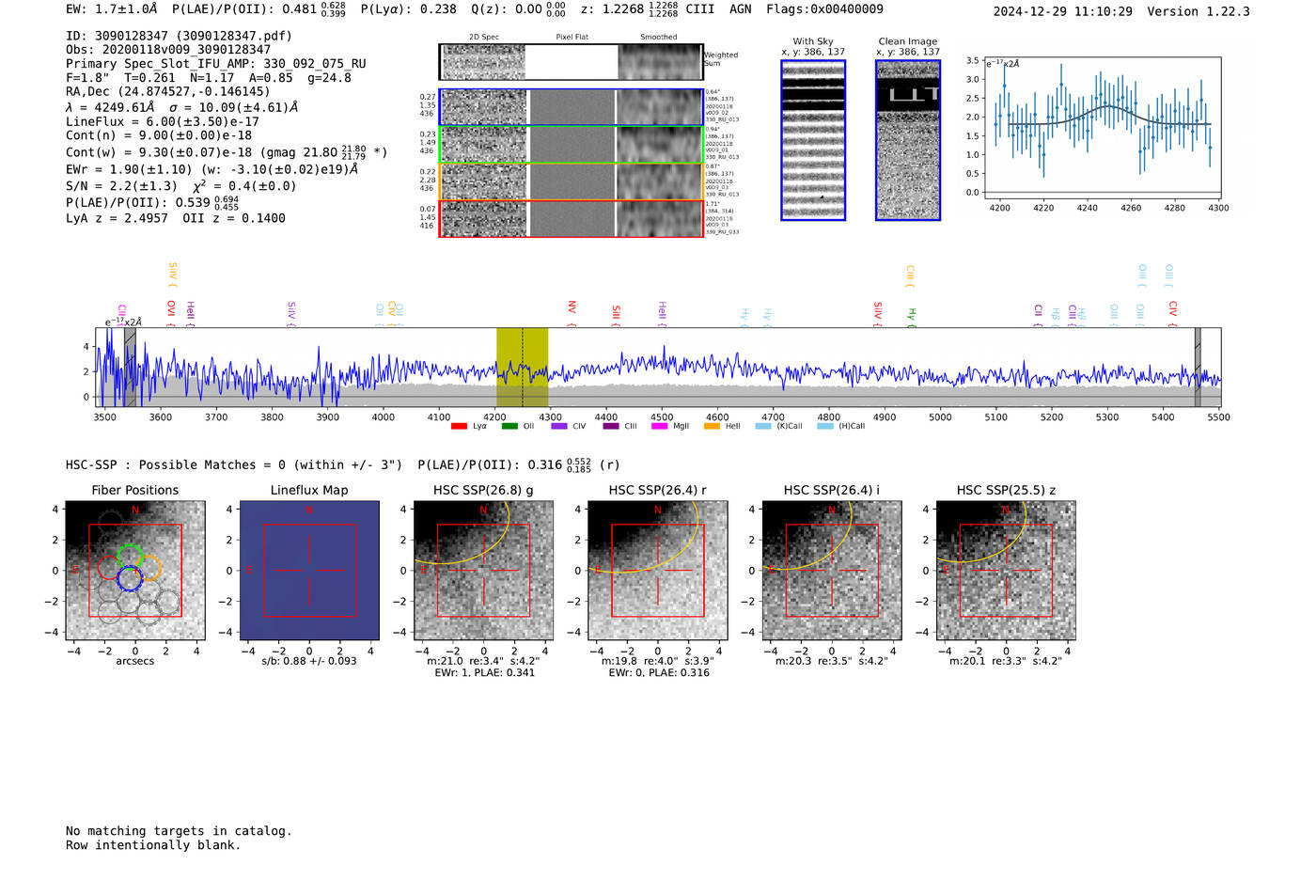This screenshot has height=896, width=1316.
Task: Select the (H)CaII legend swatch
Action: 825,426
